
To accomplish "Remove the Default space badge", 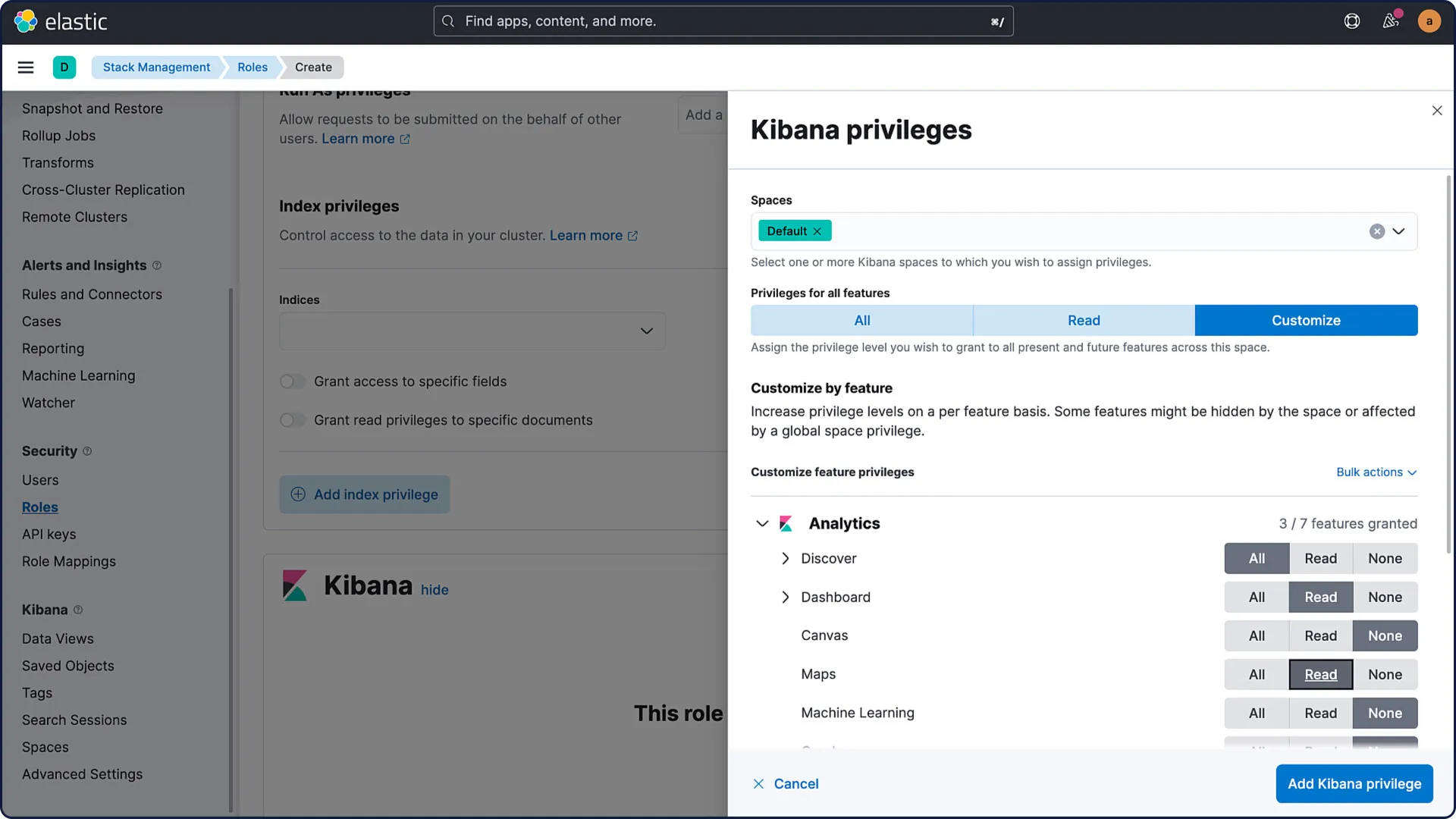I will point(817,231).
